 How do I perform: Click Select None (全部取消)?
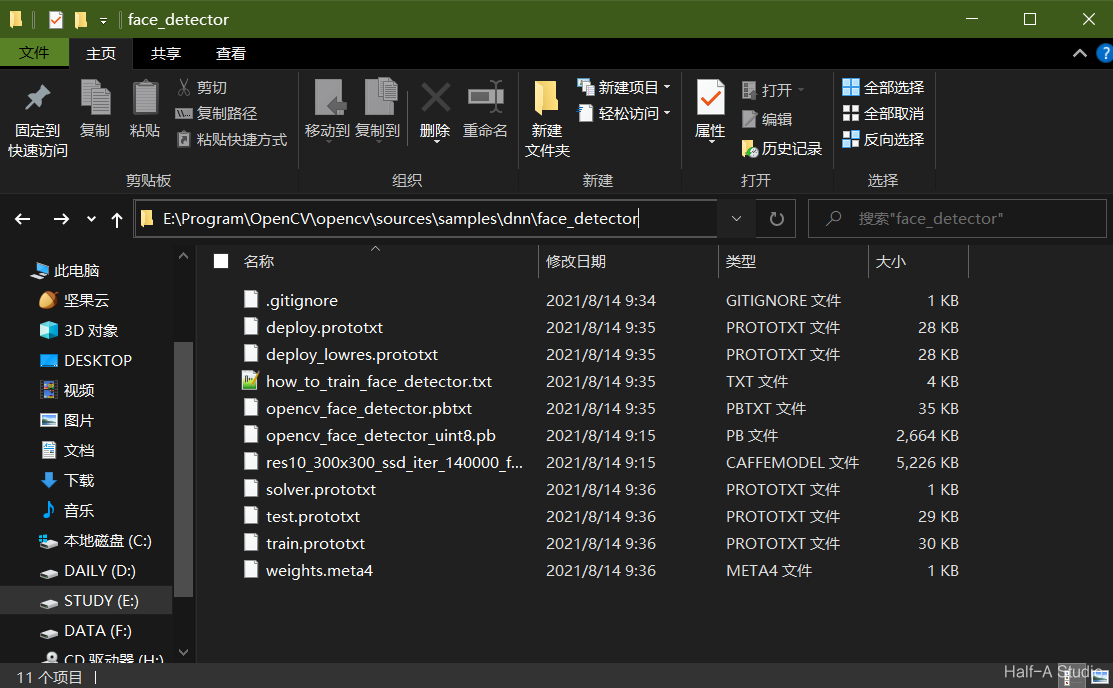(x=883, y=114)
